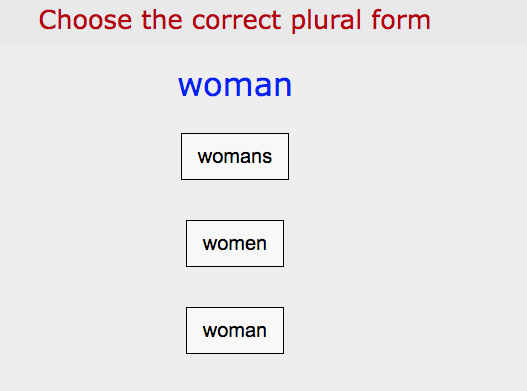Select the irregular plural "women" box
The height and width of the screenshot is (391, 527).
[x=235, y=243]
